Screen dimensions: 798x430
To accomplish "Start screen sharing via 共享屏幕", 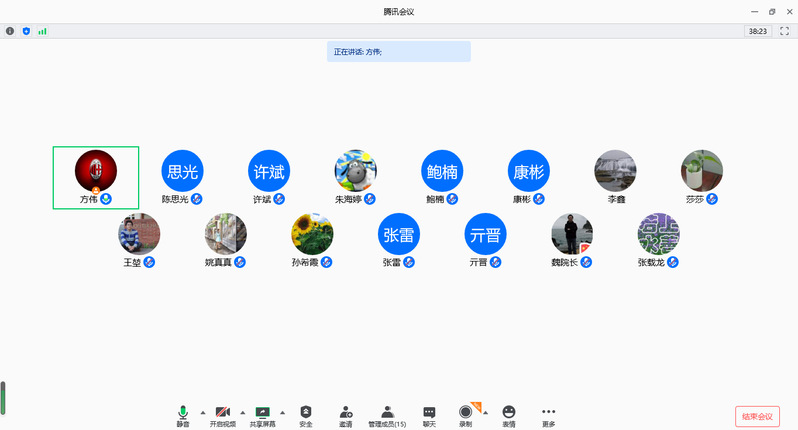I will pyautogui.click(x=262, y=414).
